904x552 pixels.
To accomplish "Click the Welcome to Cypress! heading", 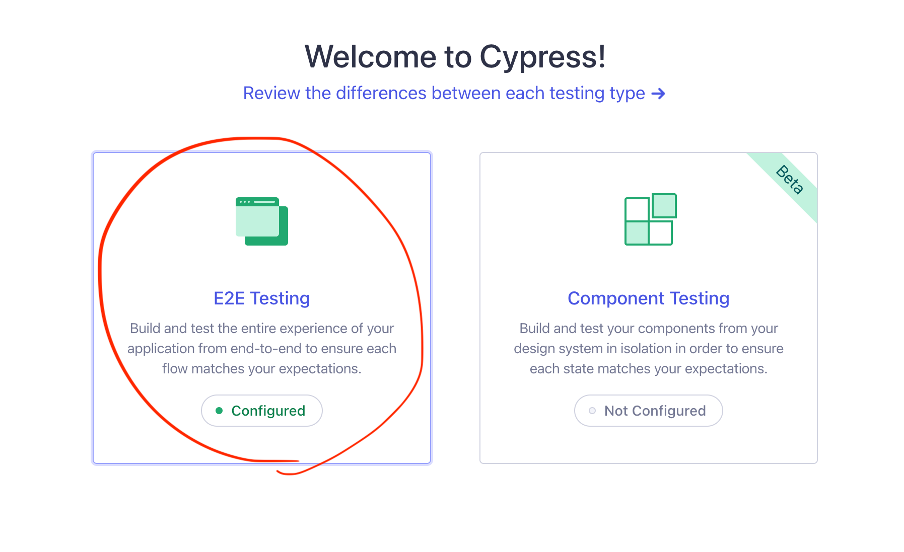I will 455,57.
